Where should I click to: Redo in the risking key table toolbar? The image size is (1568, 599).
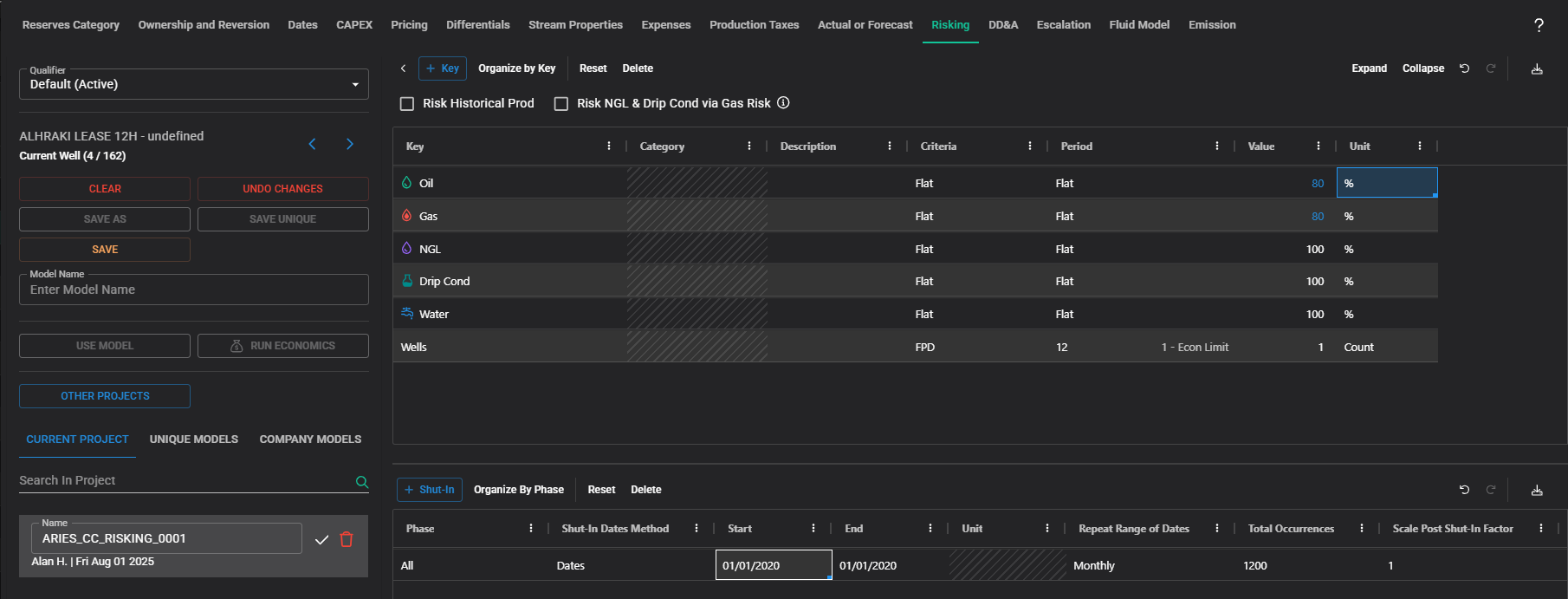tap(1491, 68)
